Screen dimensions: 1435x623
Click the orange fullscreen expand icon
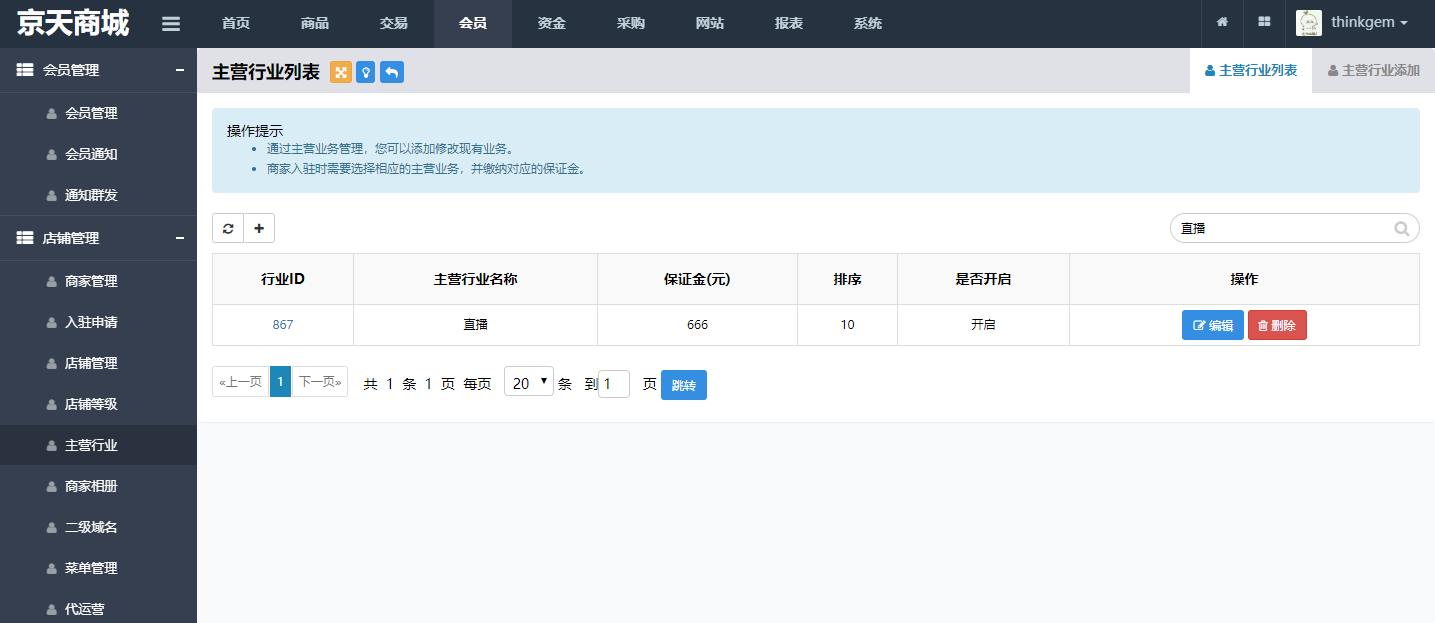pos(341,72)
